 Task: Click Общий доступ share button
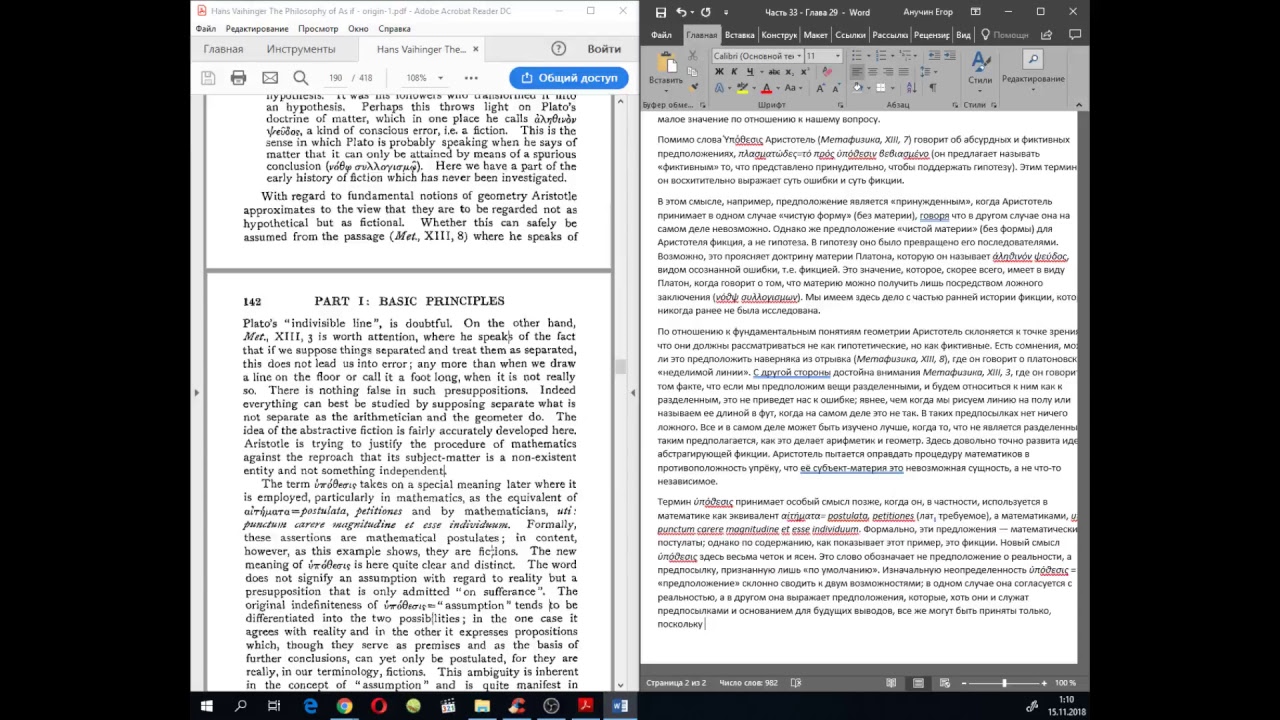point(569,77)
